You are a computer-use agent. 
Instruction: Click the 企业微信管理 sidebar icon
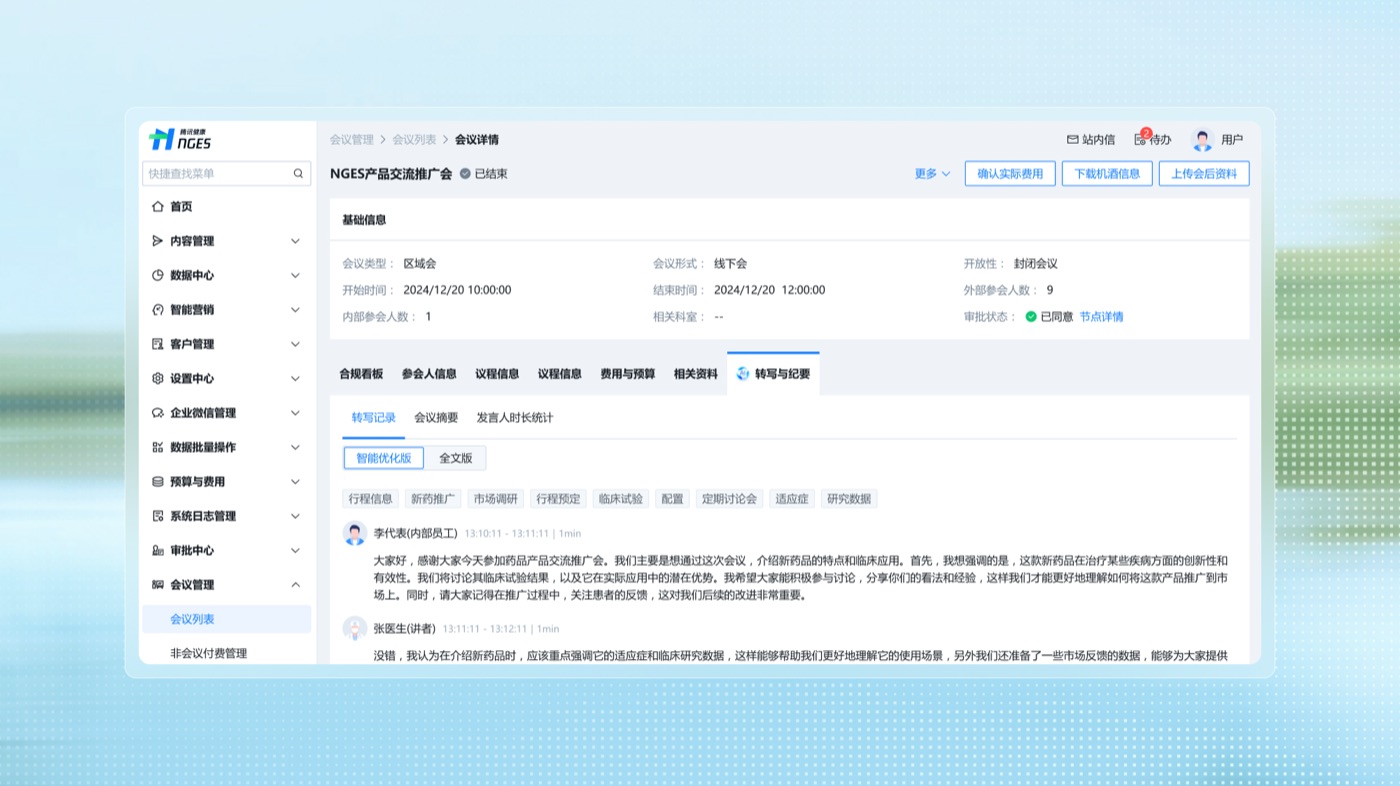click(x=157, y=413)
